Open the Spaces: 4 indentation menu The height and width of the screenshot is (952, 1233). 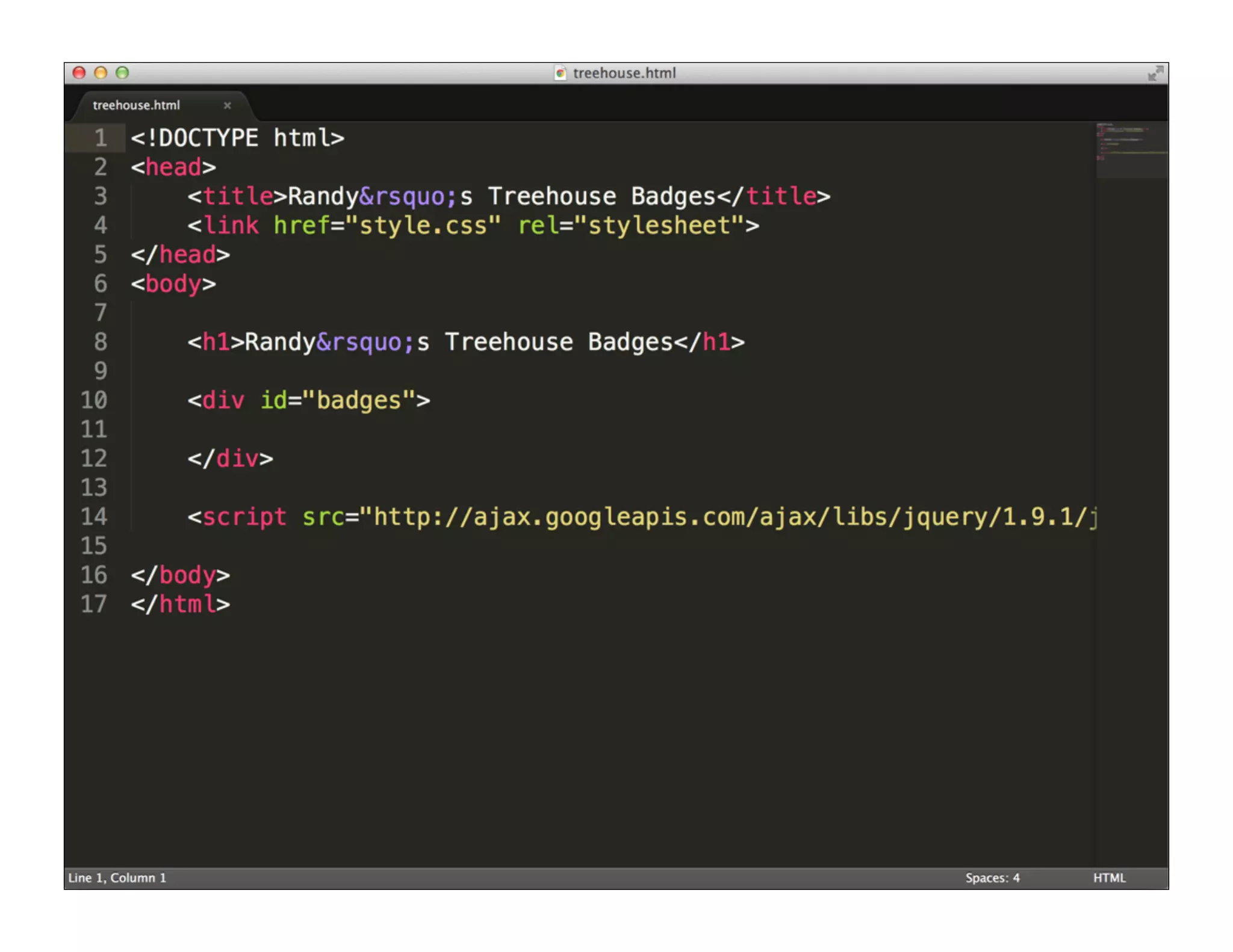[x=992, y=877]
